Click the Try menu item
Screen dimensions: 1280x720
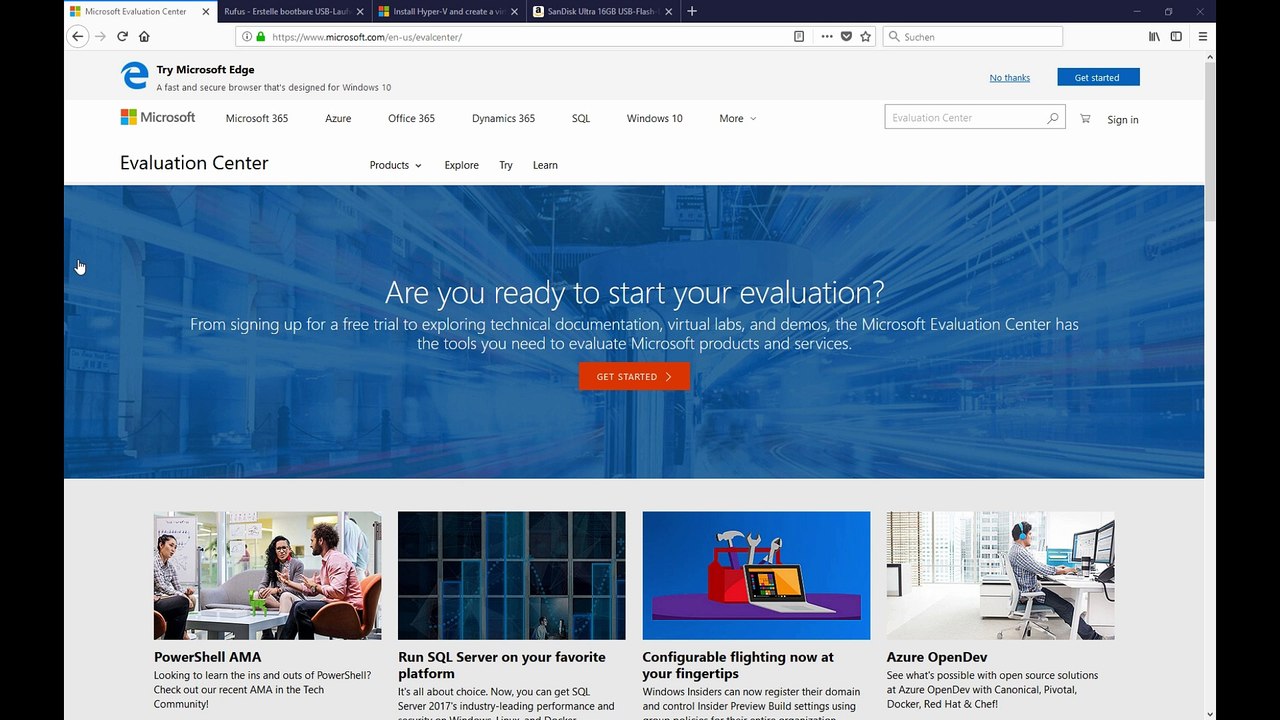pos(506,165)
